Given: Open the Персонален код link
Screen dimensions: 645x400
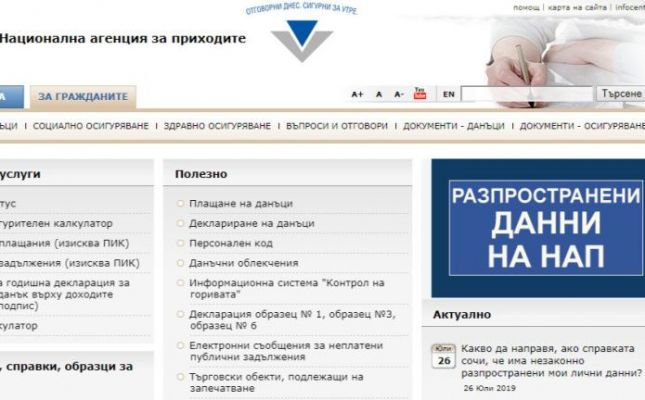Looking at the screenshot, I should coord(230,243).
